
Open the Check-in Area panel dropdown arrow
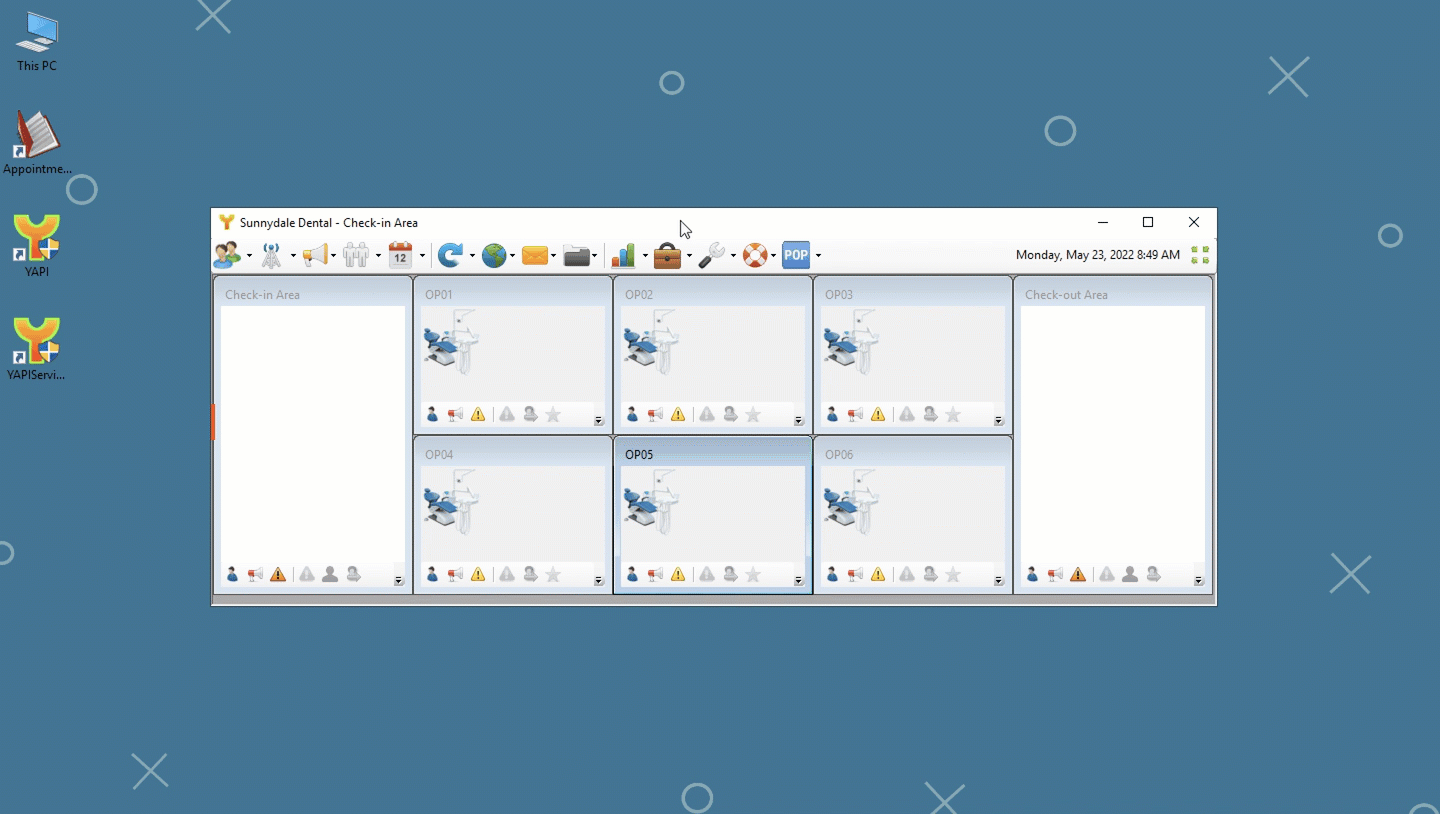(x=399, y=581)
